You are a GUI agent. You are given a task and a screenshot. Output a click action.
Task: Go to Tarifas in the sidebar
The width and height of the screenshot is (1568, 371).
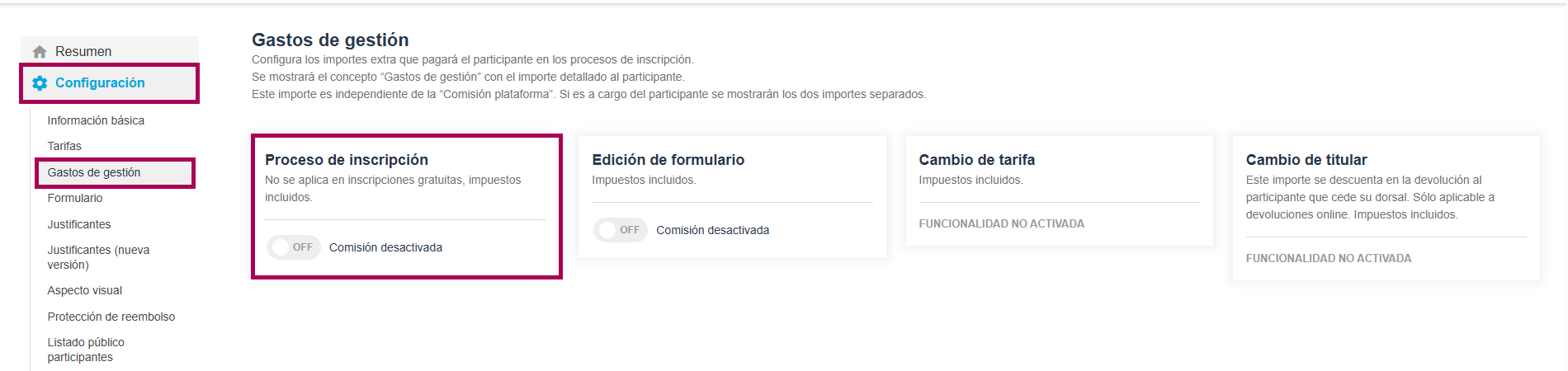(64, 146)
